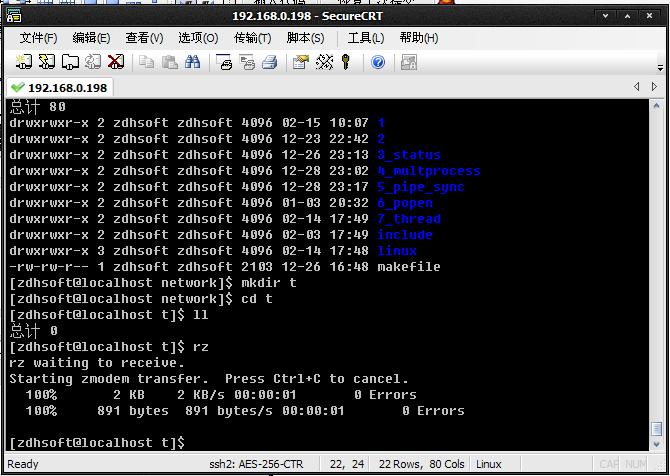This screenshot has width=670, height=476.
Task: Open the 选项(O) menu
Action: pyautogui.click(x=198, y=38)
